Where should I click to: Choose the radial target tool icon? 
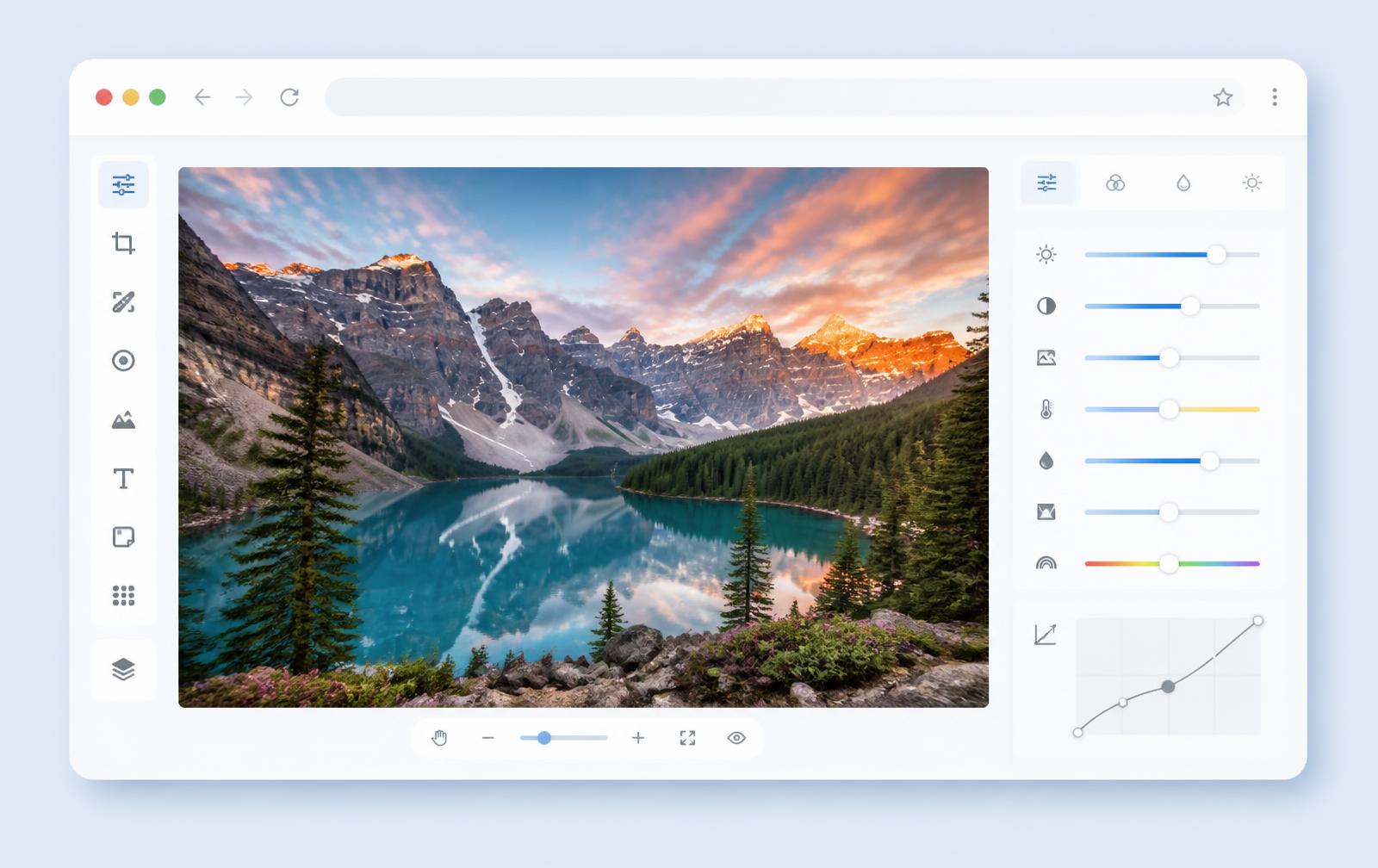[123, 361]
